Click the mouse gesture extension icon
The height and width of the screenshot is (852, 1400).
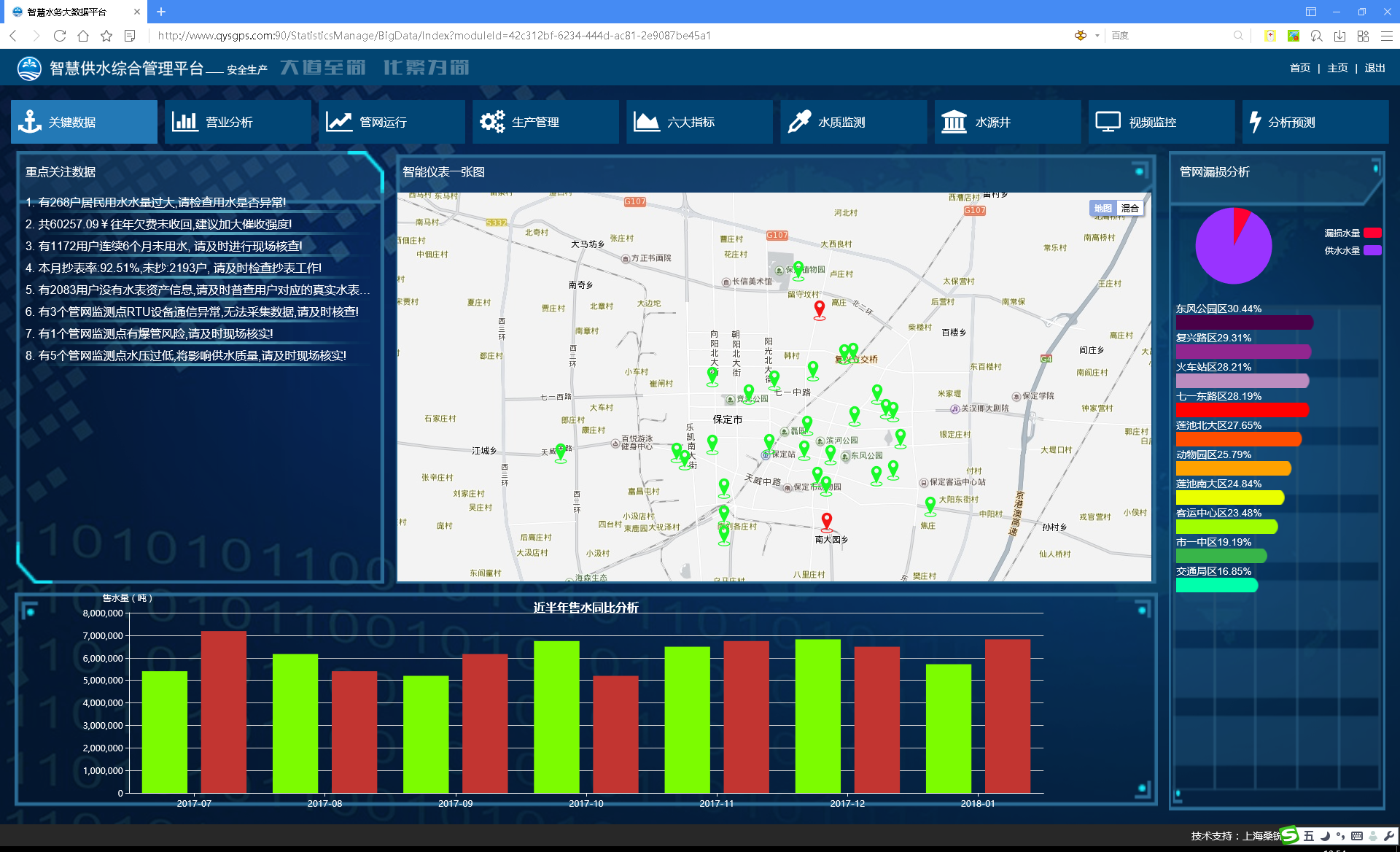pos(1269,36)
